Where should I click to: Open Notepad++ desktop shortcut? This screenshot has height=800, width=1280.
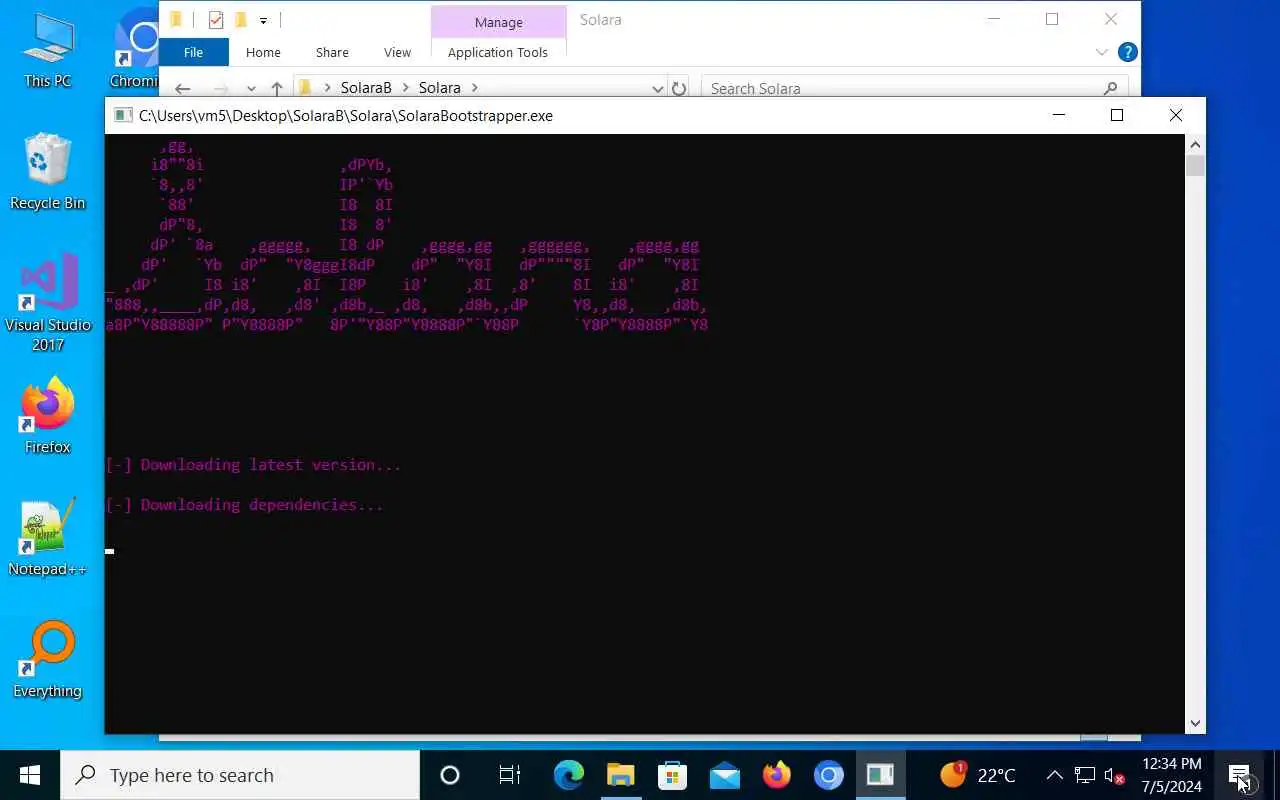pos(48,538)
